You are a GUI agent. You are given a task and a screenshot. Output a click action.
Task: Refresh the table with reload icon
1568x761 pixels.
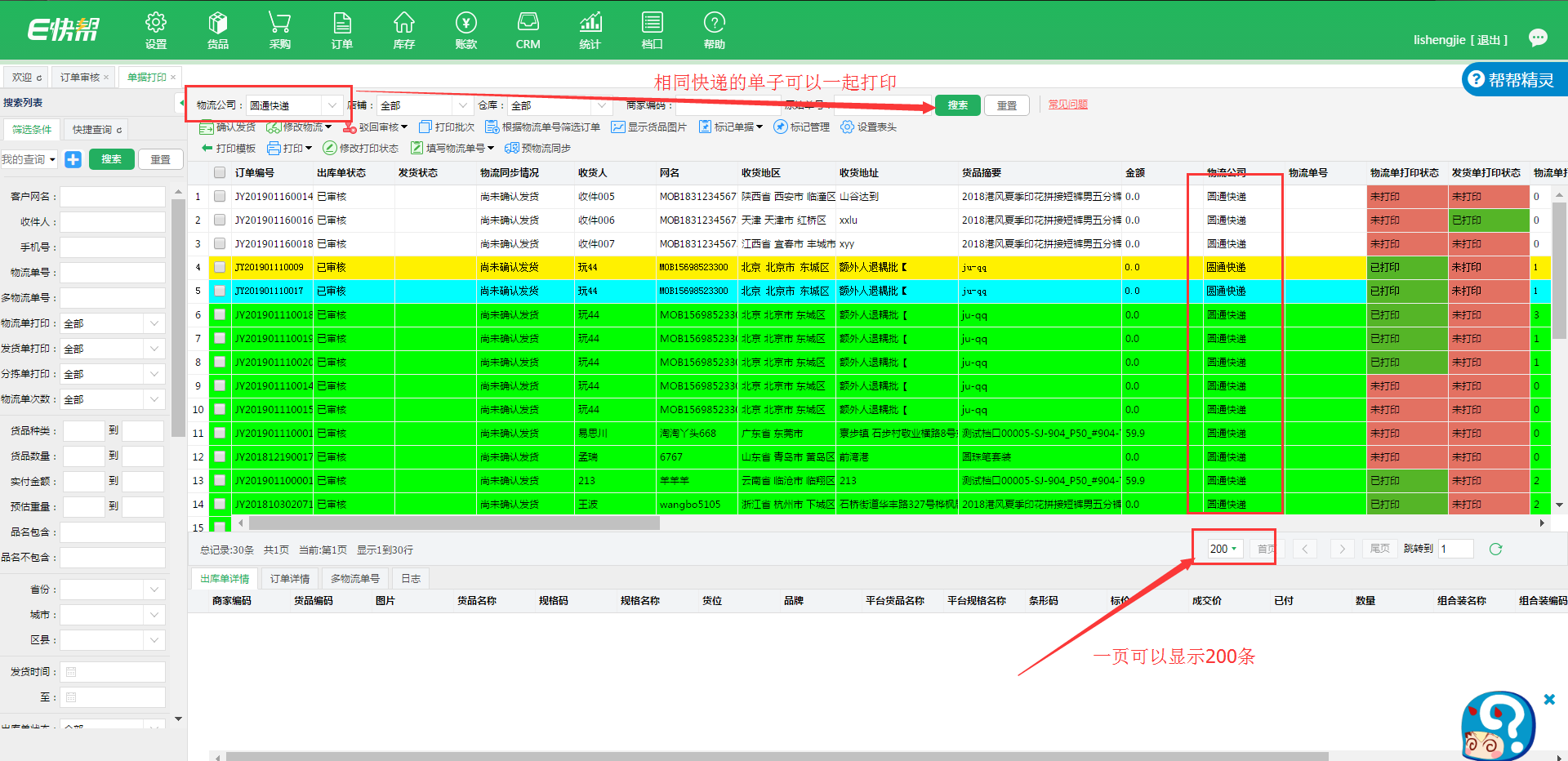pyautogui.click(x=1495, y=549)
